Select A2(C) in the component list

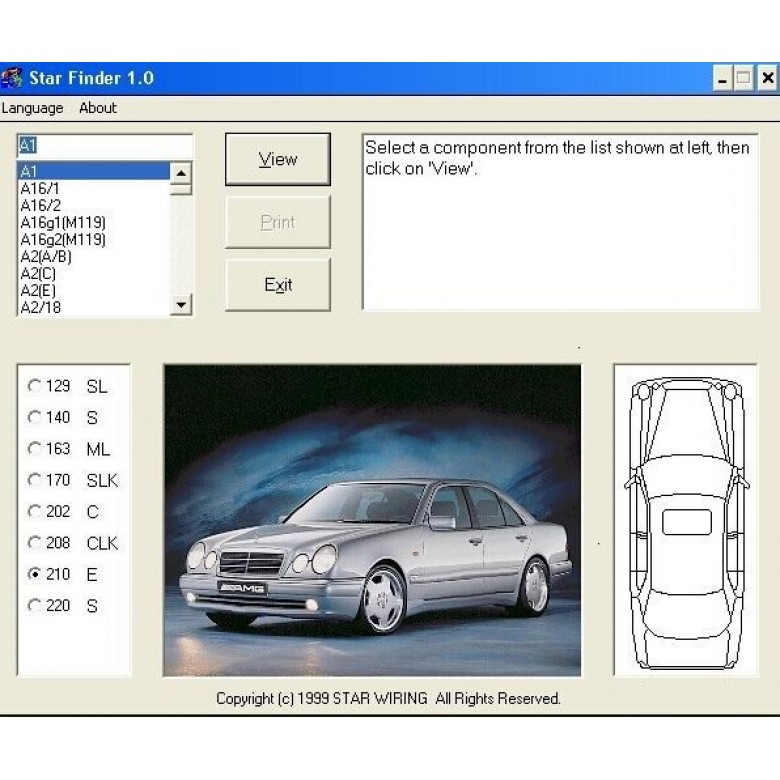click(94, 273)
